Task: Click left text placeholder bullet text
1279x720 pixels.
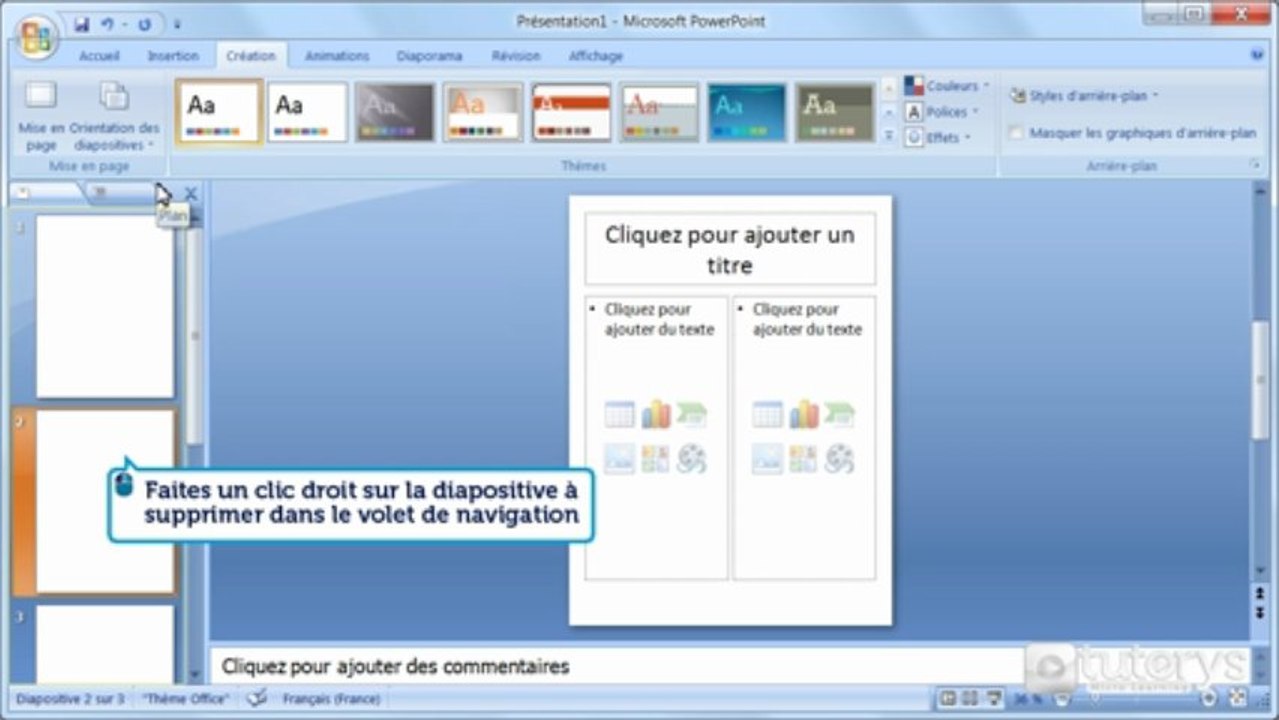Action: pyautogui.click(x=659, y=319)
